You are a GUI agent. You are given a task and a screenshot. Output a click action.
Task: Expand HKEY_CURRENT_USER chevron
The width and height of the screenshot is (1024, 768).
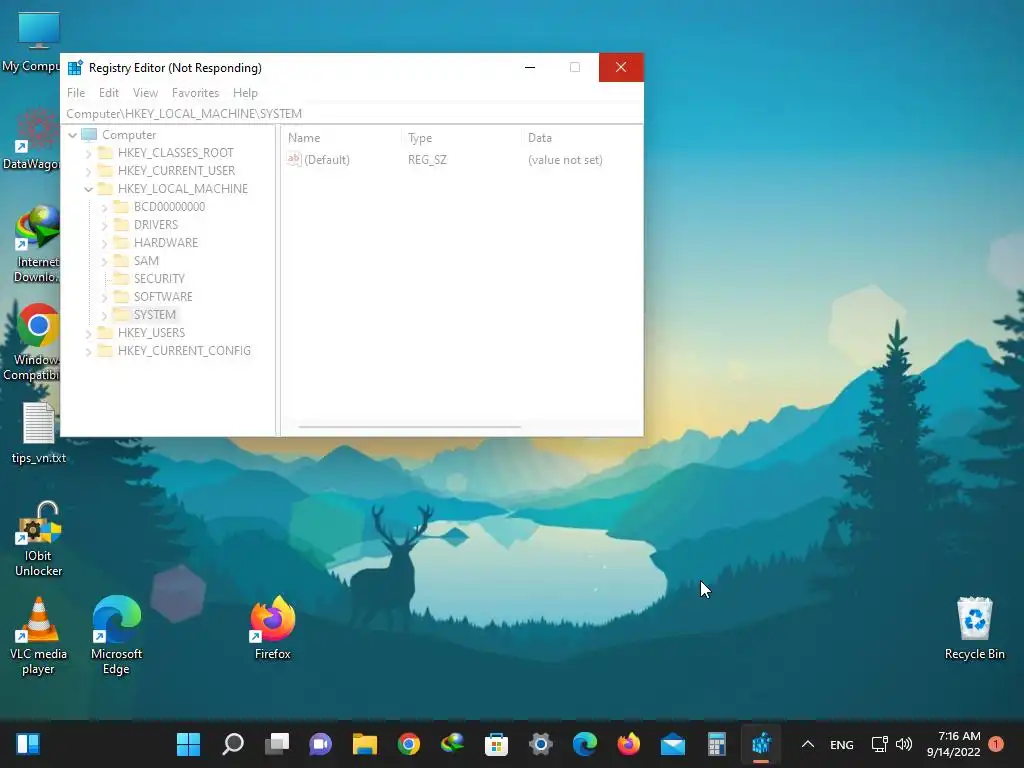(89, 171)
